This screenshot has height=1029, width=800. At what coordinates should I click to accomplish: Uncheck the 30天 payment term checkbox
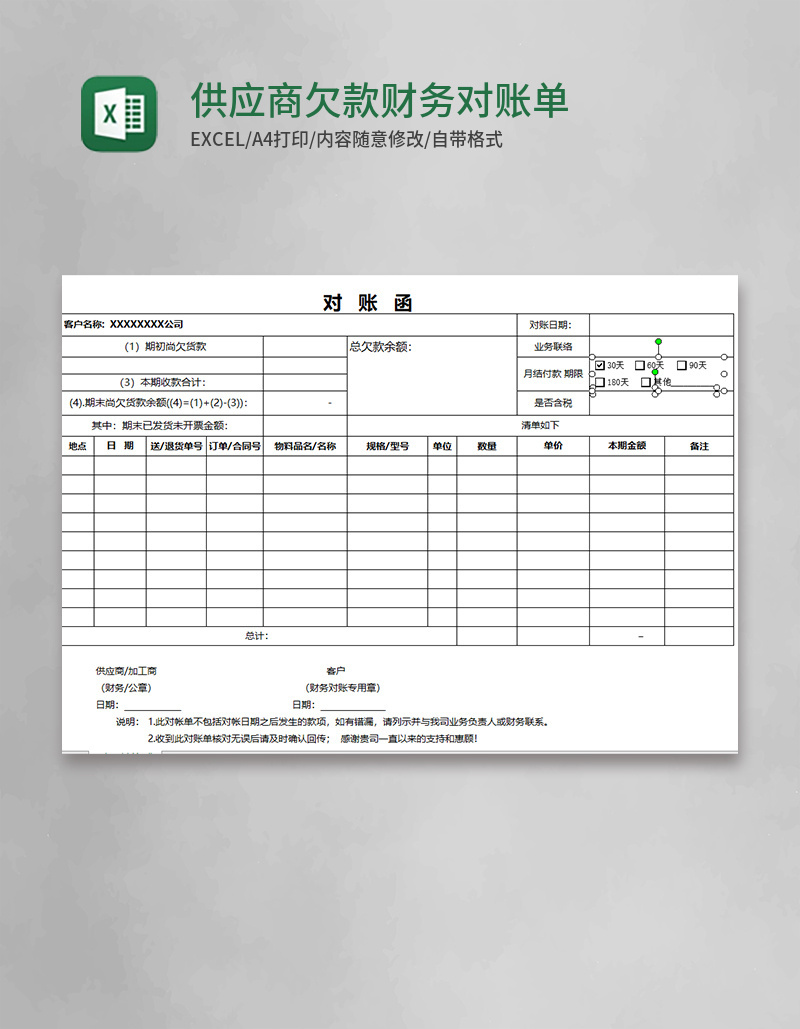[x=599, y=365]
